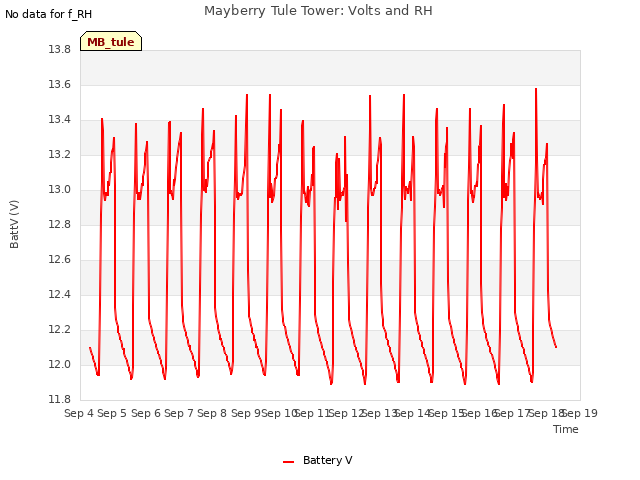Image resolution: width=640 pixels, height=480 pixels.
Task: Click the 11.8 y-axis tick label
Action: point(60,399)
